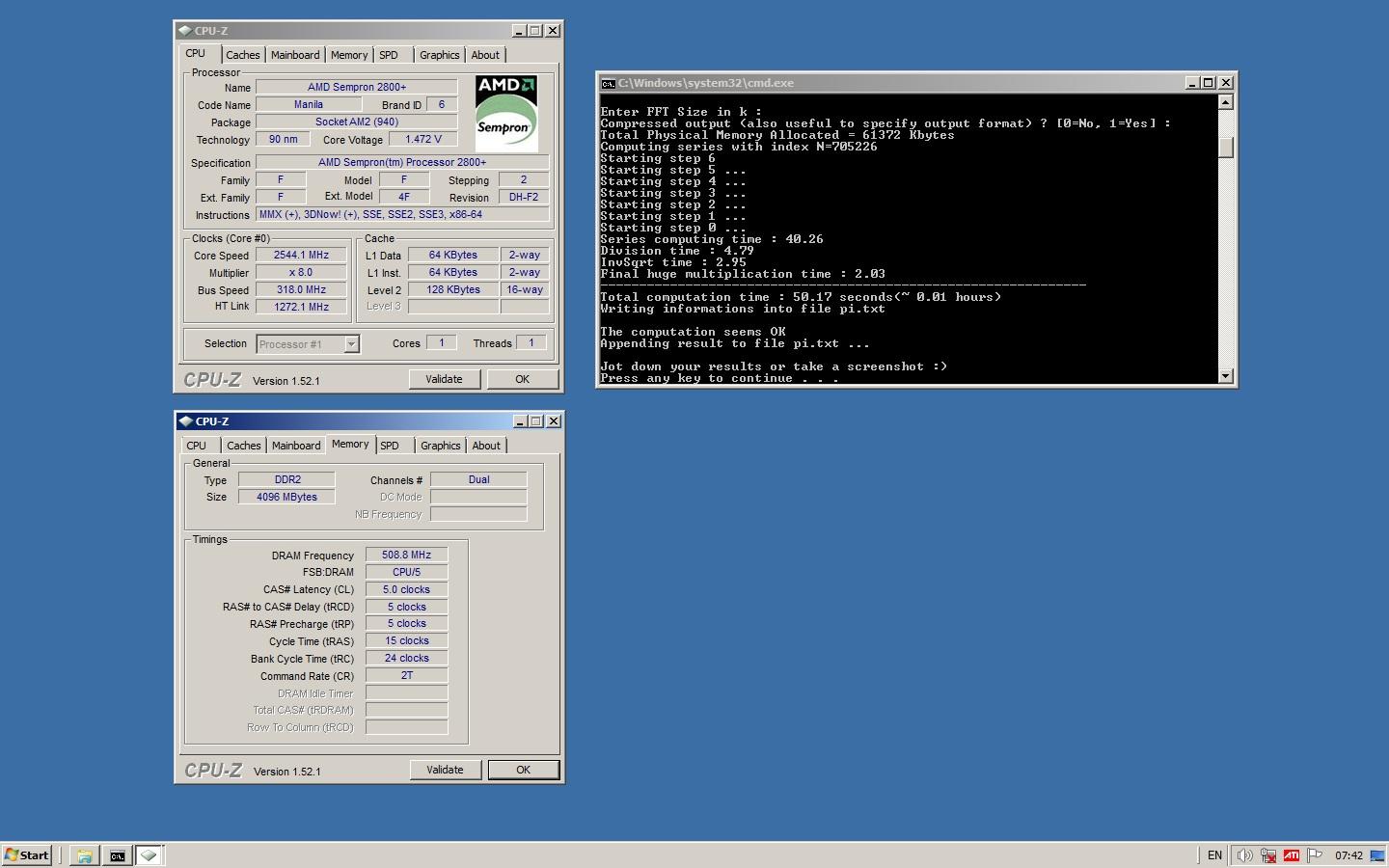Open Graphics tab in top CPU-Z window
The width and height of the screenshot is (1389, 868).
click(x=440, y=55)
